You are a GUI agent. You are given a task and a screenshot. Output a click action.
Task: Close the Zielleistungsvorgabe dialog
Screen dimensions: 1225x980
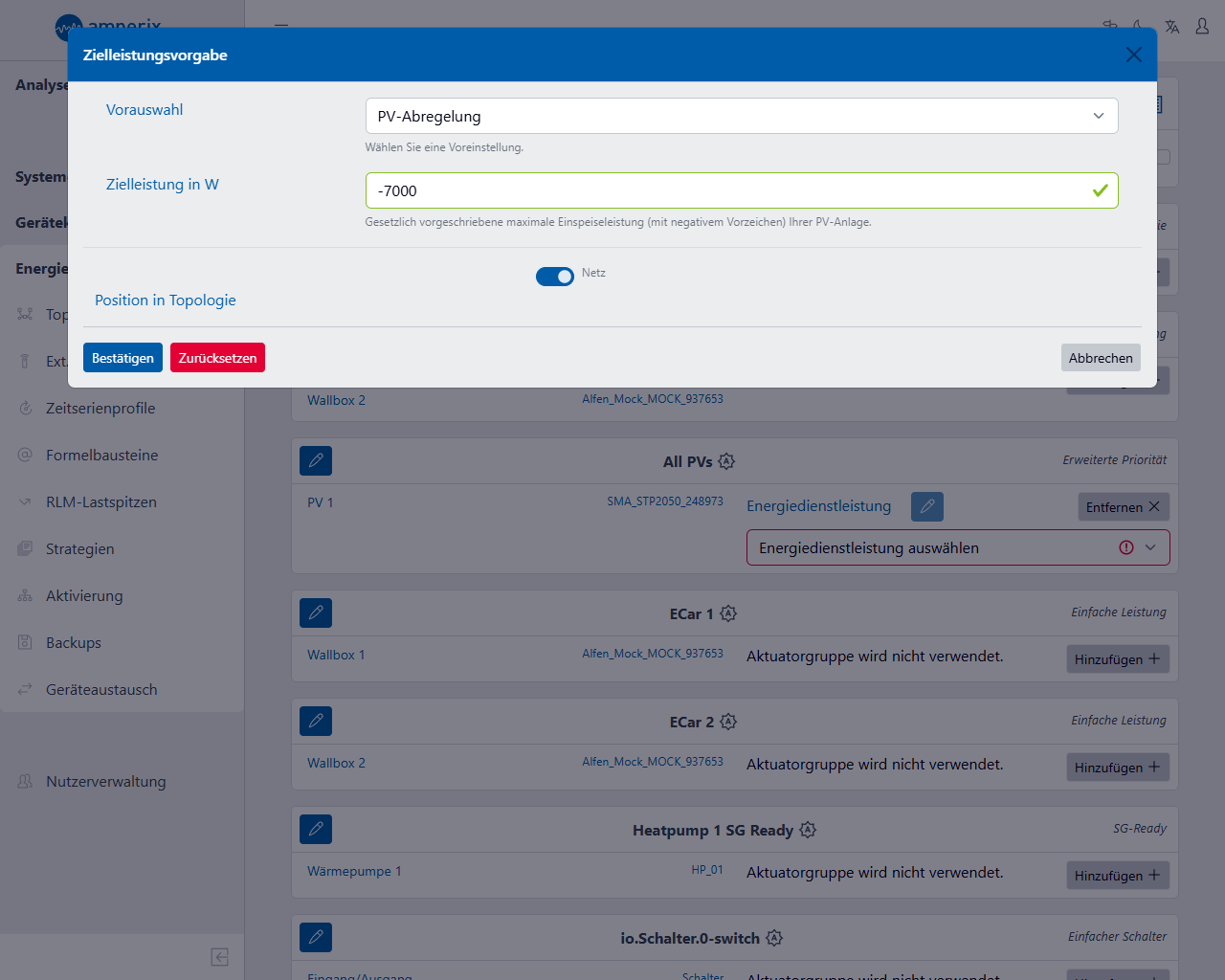(1133, 55)
